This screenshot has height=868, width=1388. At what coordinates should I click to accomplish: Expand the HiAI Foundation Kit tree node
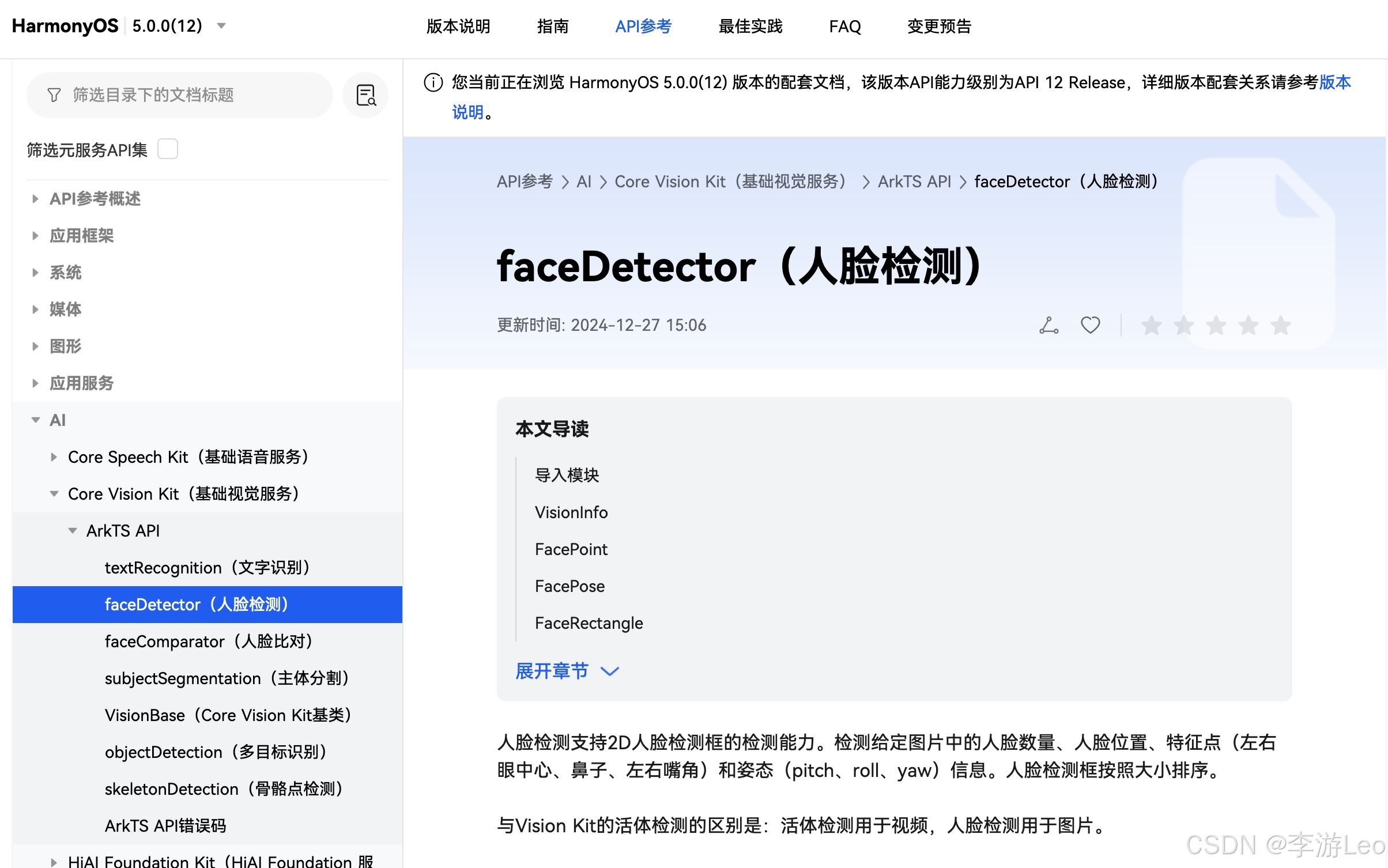pyautogui.click(x=54, y=861)
